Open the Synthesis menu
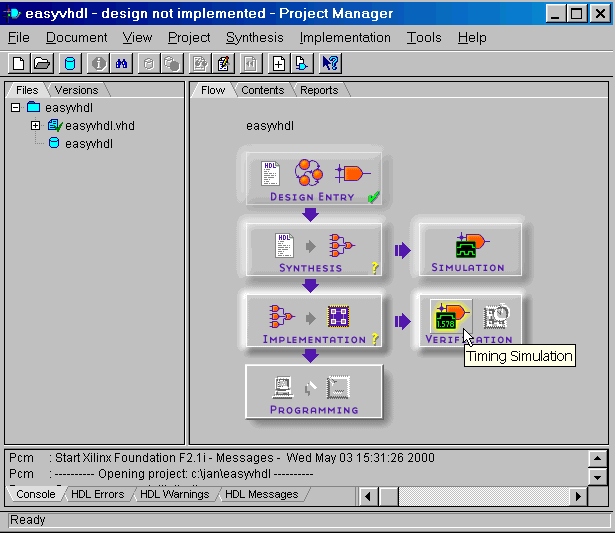The width and height of the screenshot is (615, 533). 254,37
